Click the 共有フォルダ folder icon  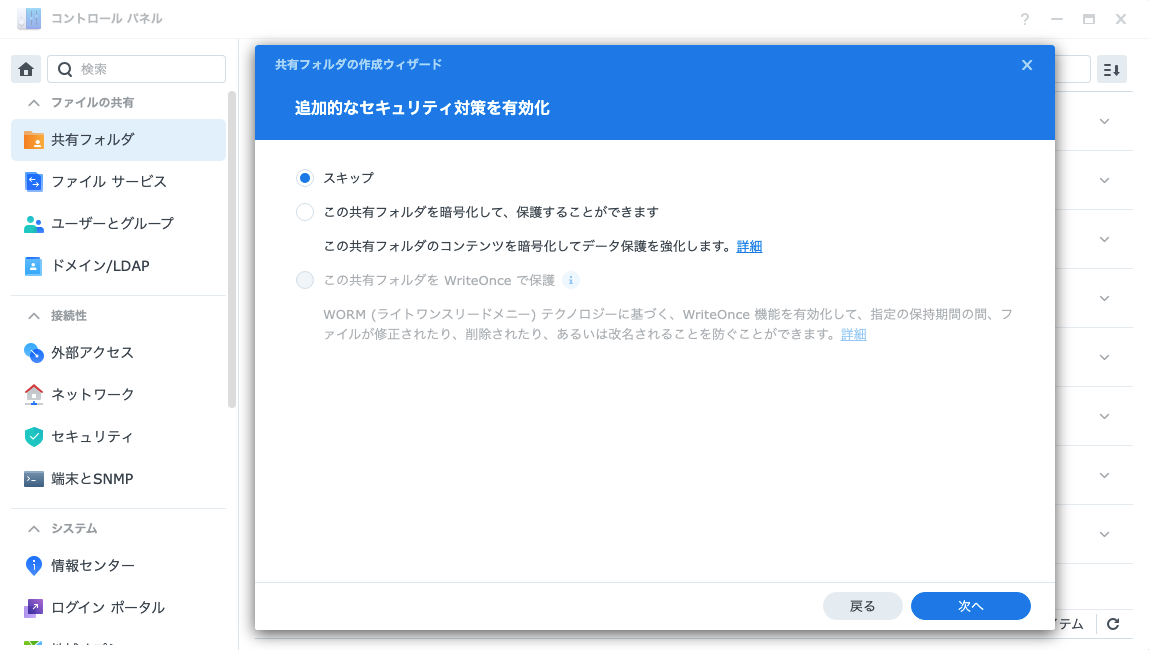[33, 140]
